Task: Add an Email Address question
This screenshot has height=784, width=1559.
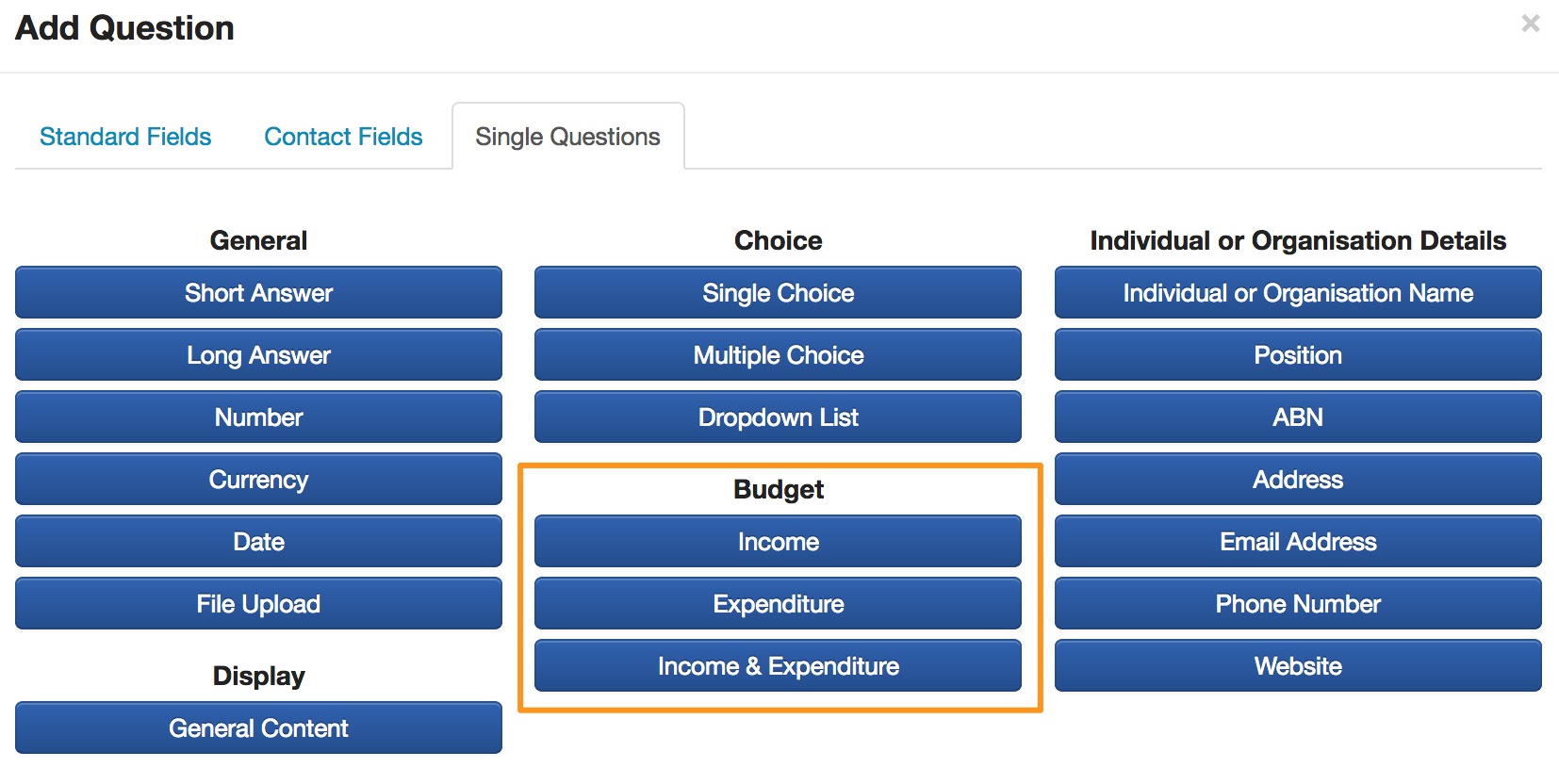Action: [x=1298, y=542]
